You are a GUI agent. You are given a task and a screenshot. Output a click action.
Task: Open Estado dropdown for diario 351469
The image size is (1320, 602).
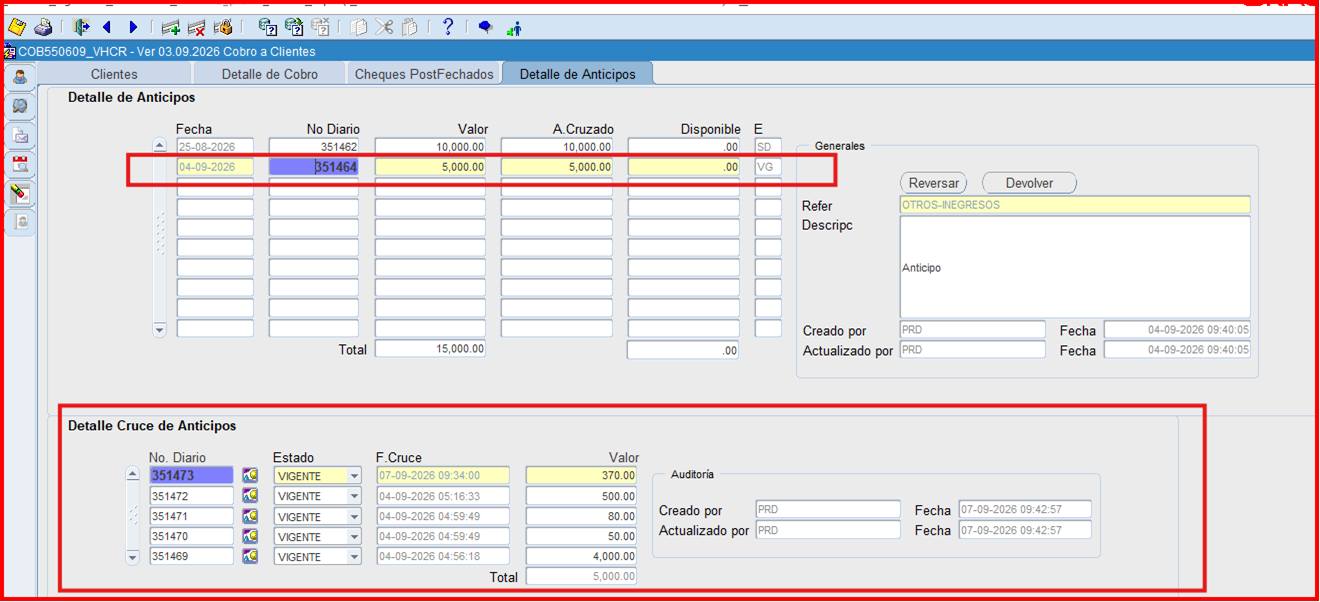tap(354, 557)
